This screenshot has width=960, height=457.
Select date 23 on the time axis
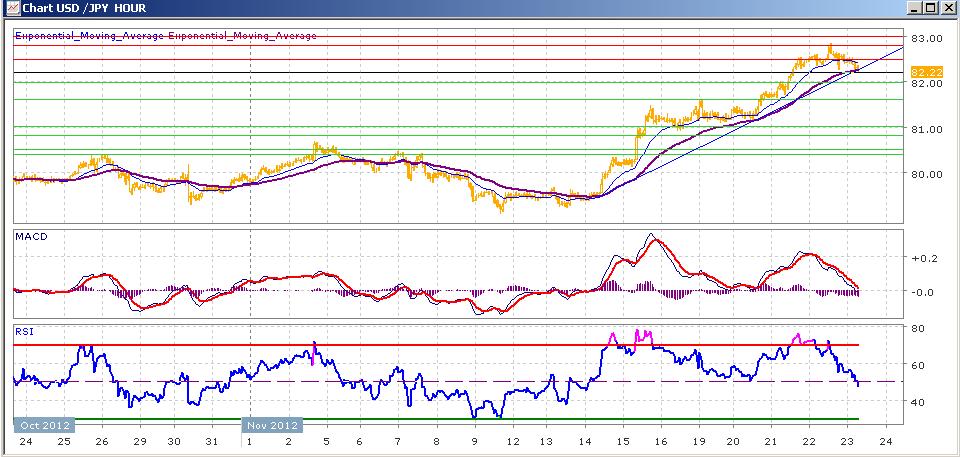coord(847,441)
